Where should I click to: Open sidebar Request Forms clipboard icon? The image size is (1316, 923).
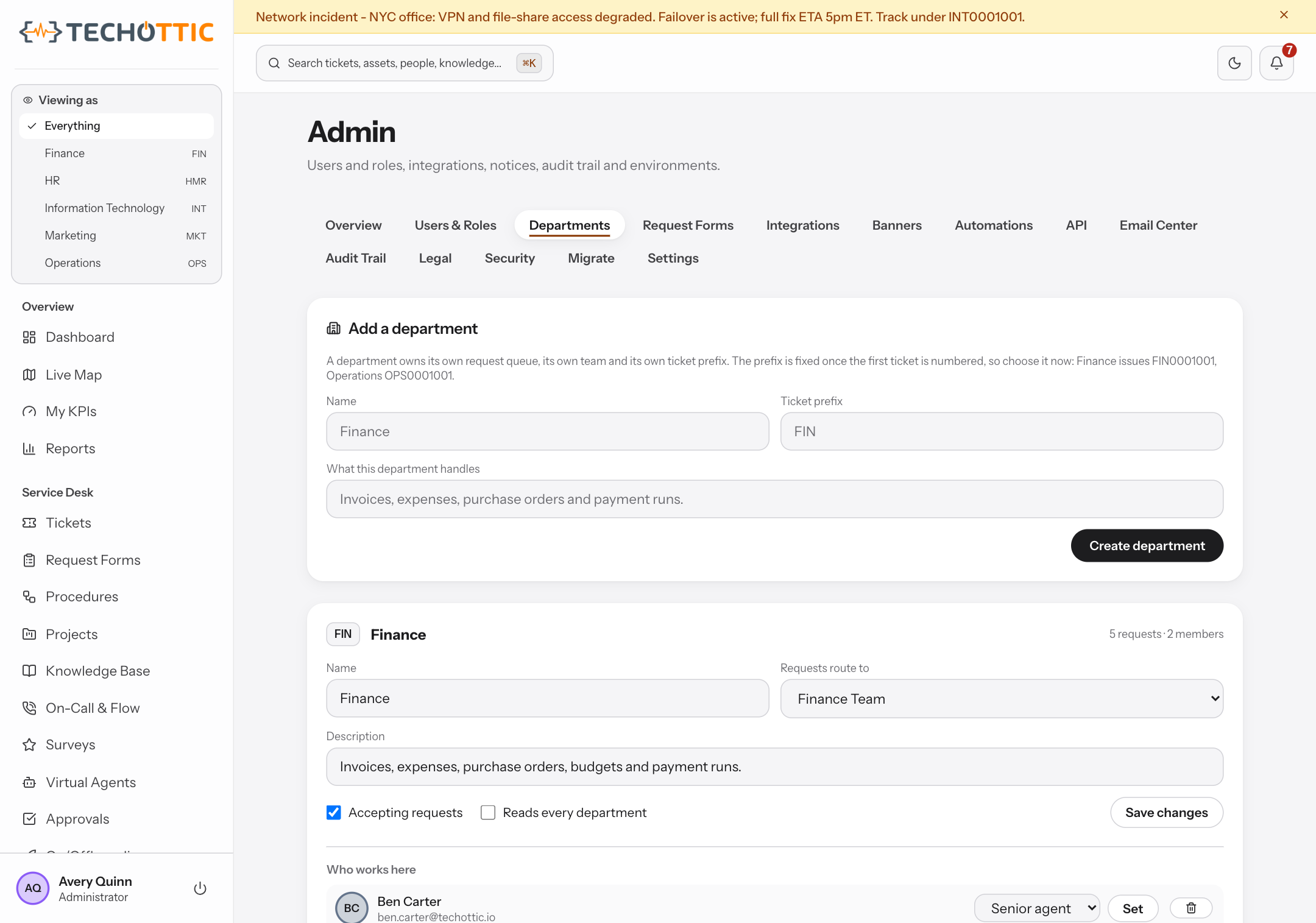(29, 560)
